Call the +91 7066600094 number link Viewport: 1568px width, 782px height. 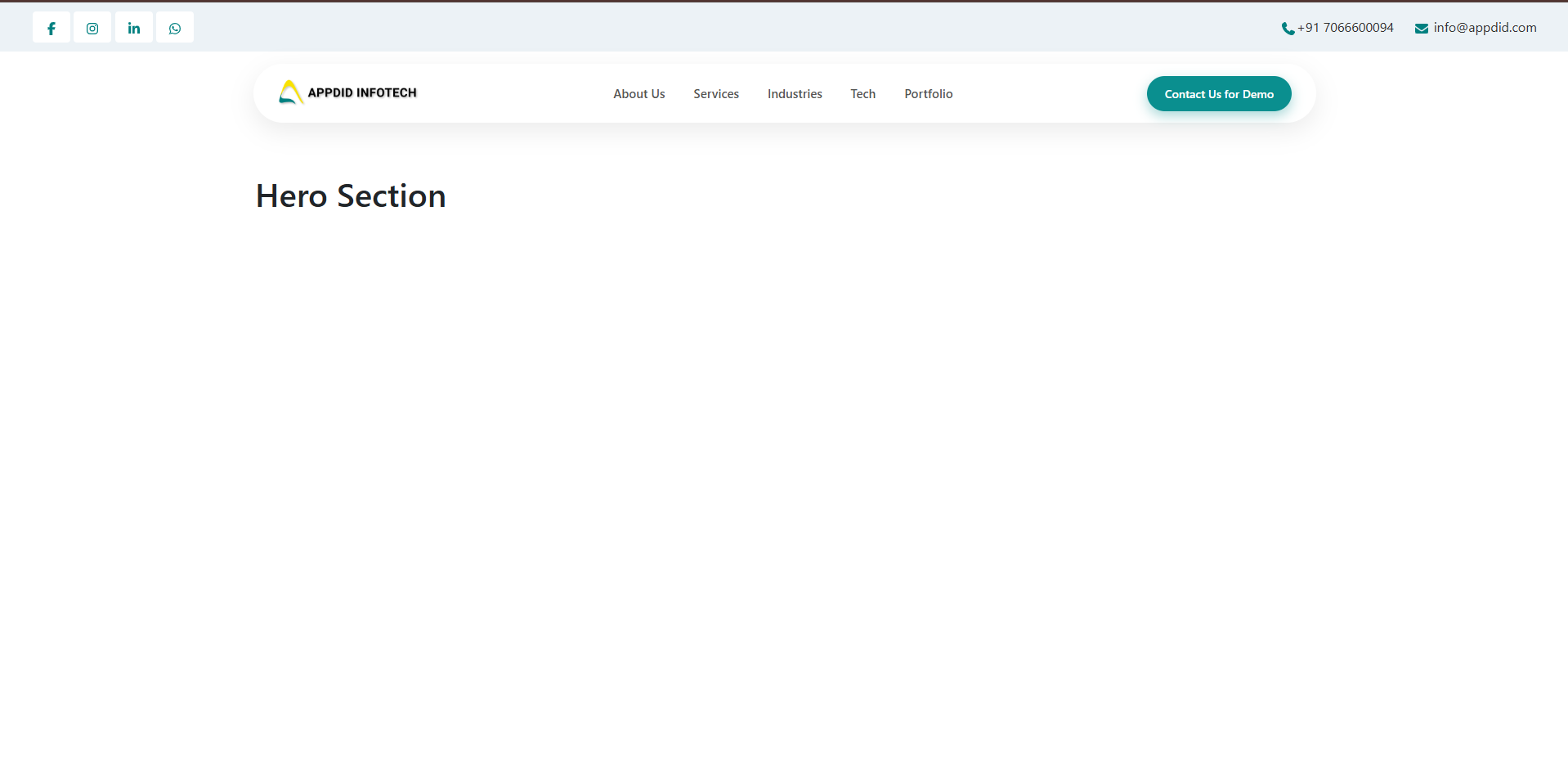[1345, 28]
